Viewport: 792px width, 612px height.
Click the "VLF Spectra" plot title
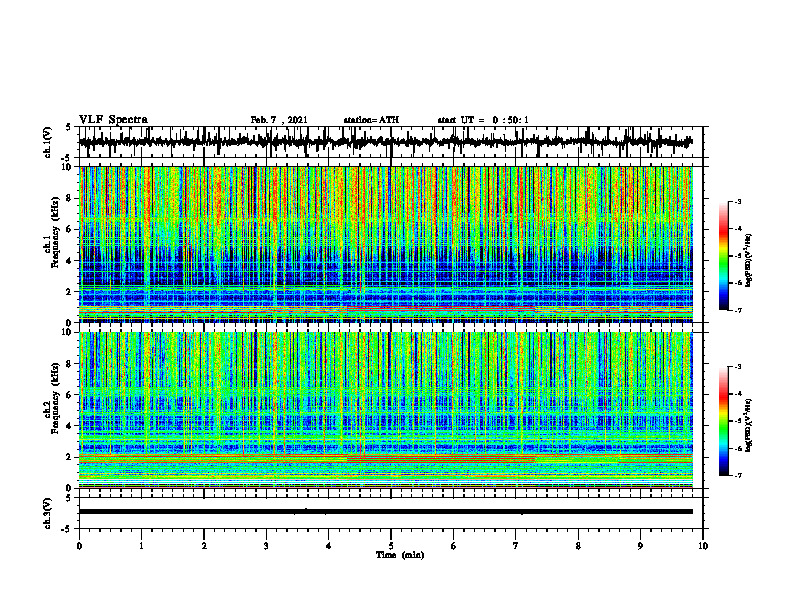click(x=113, y=120)
